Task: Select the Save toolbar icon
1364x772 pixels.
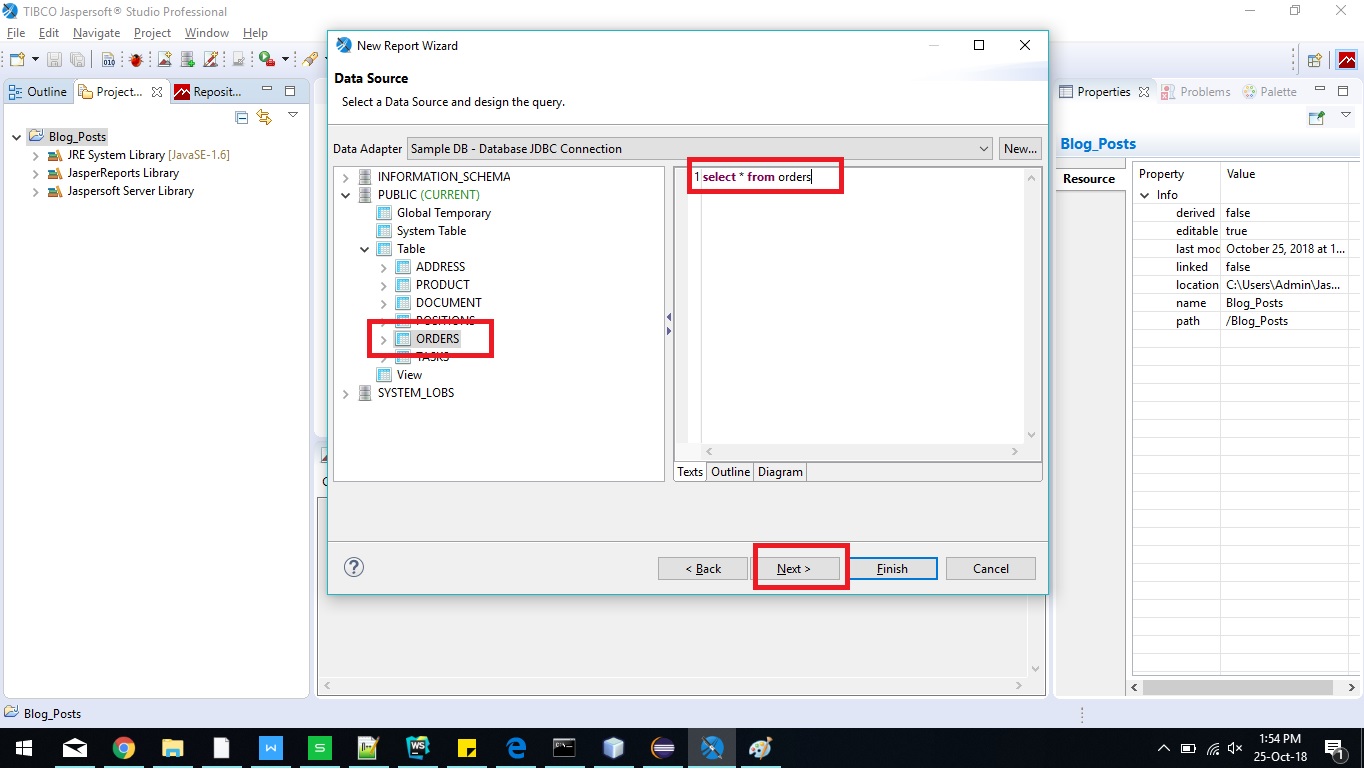Action: click(55, 59)
